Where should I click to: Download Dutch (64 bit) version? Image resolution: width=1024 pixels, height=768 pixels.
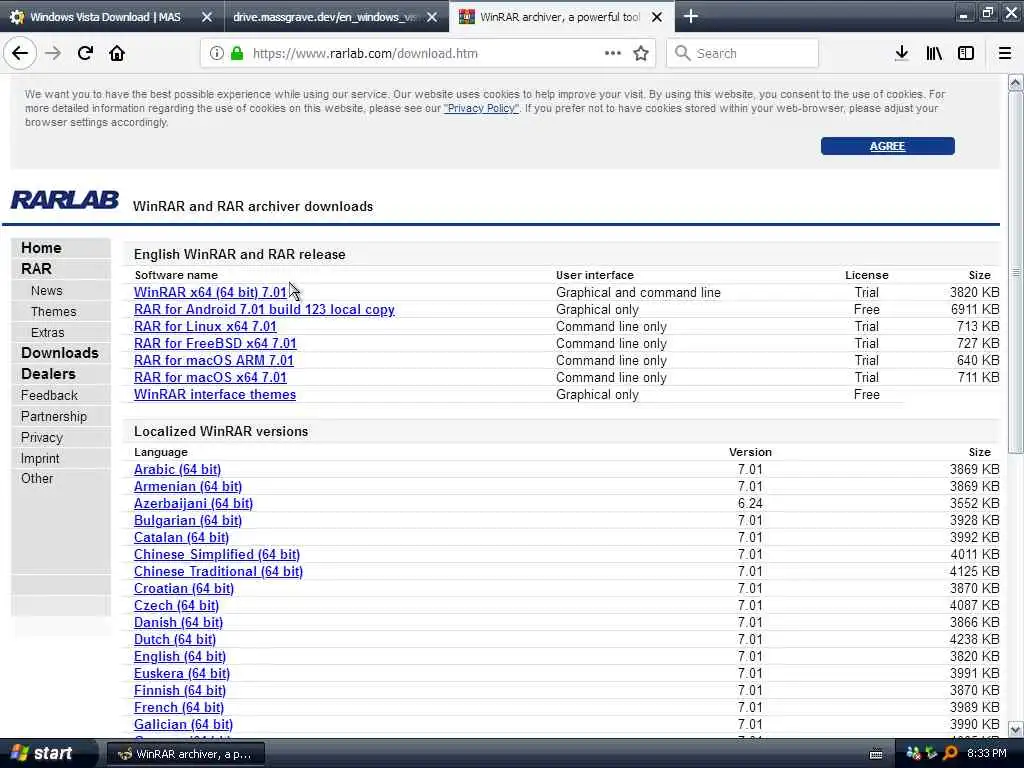[174, 639]
